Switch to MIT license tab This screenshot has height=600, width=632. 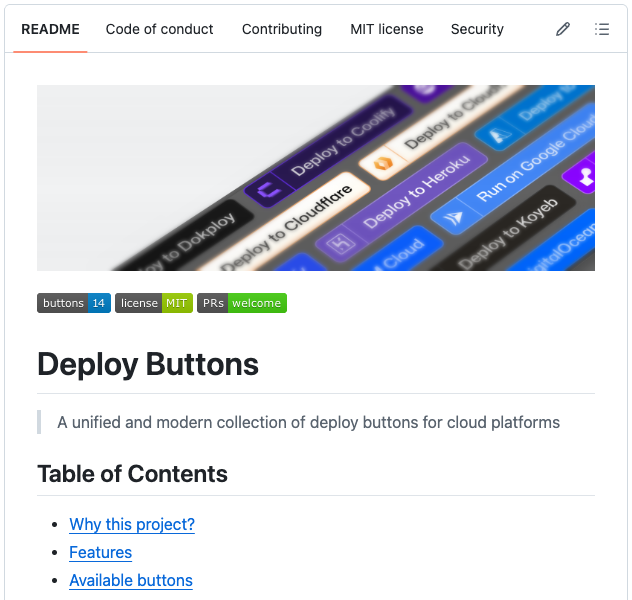(387, 29)
